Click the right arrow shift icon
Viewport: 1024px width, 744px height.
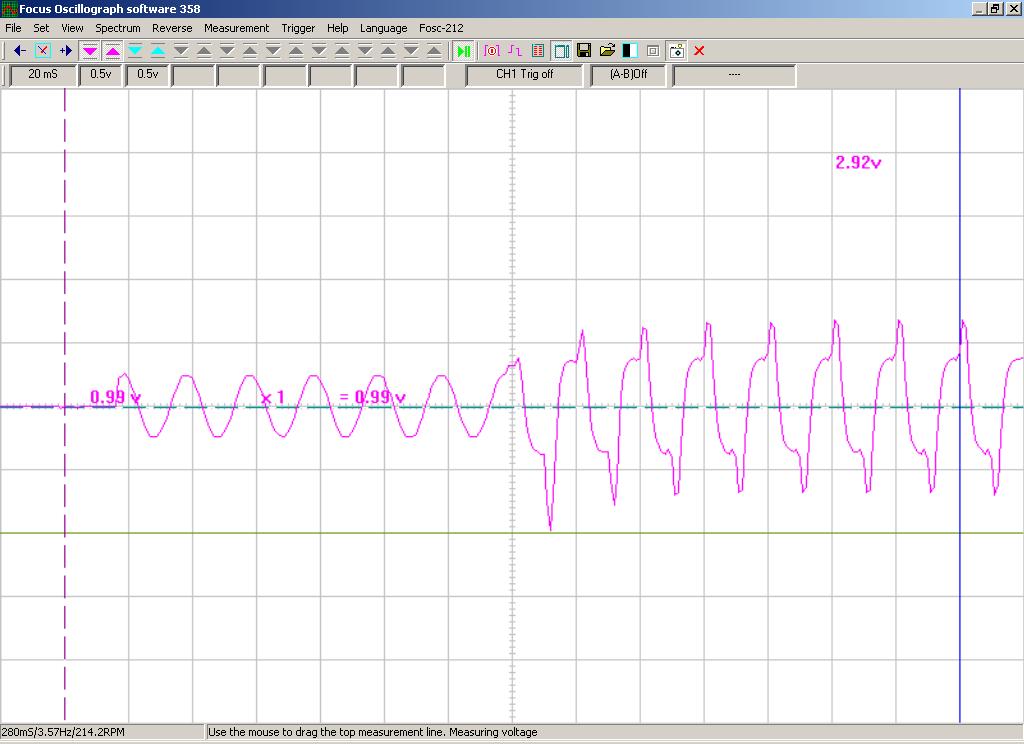[66, 50]
